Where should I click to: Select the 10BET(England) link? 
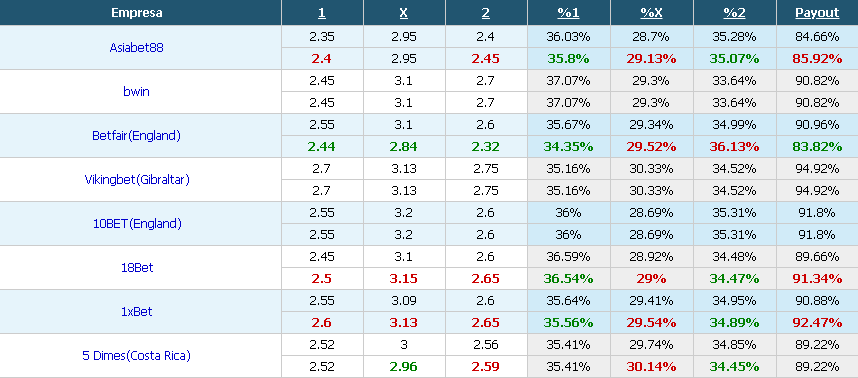(137, 224)
